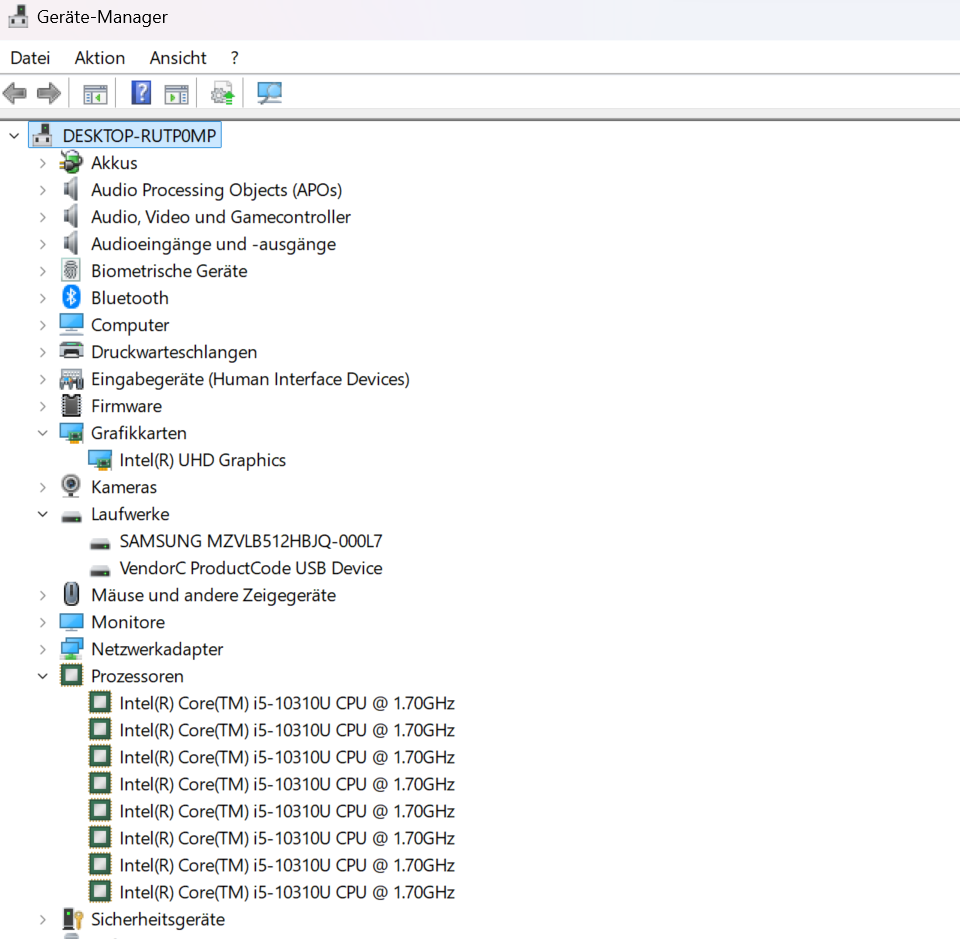This screenshot has height=939, width=960.
Task: Click the Firmware chip icon
Action: (x=71, y=405)
